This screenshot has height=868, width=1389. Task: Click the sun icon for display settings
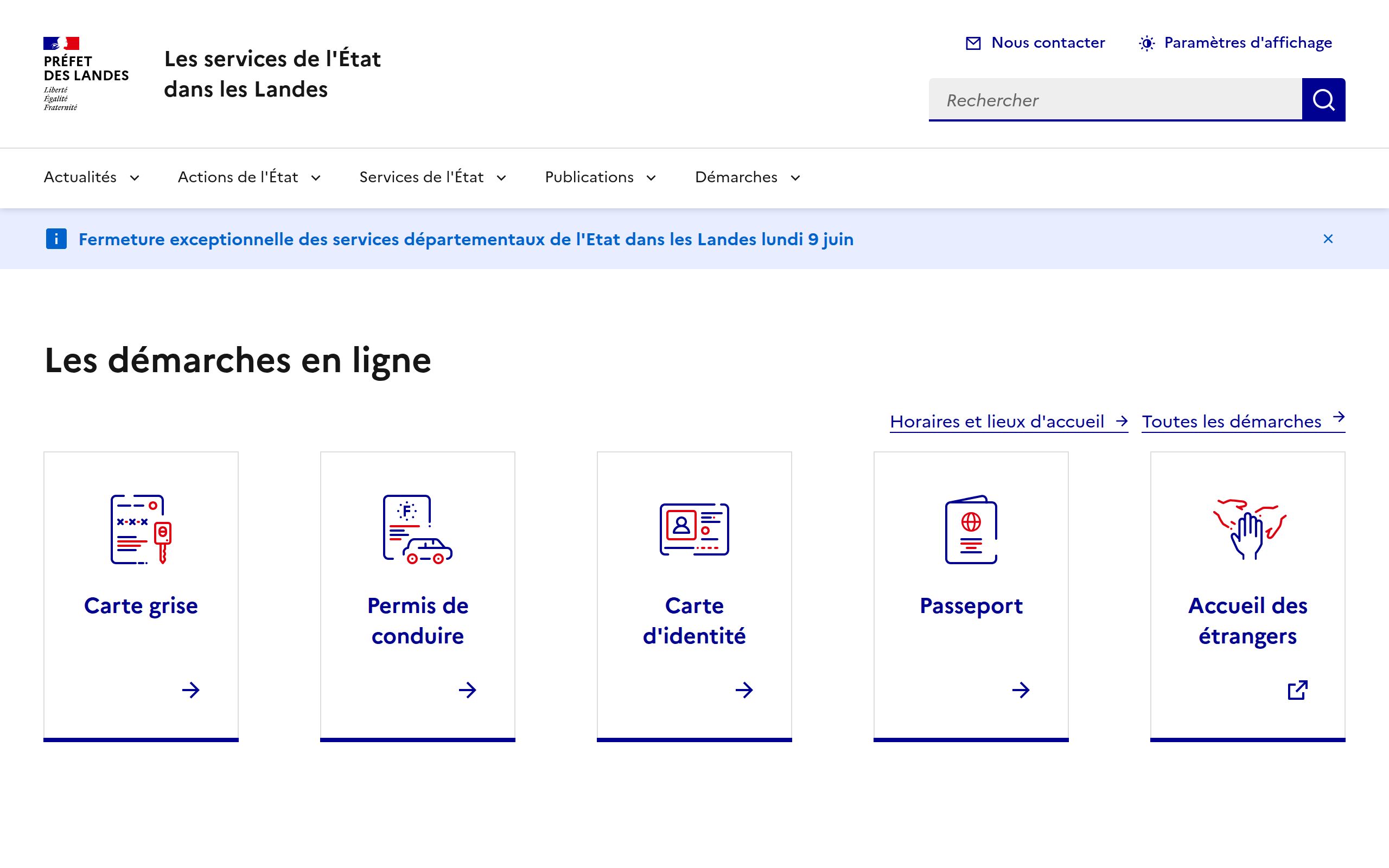1146,43
